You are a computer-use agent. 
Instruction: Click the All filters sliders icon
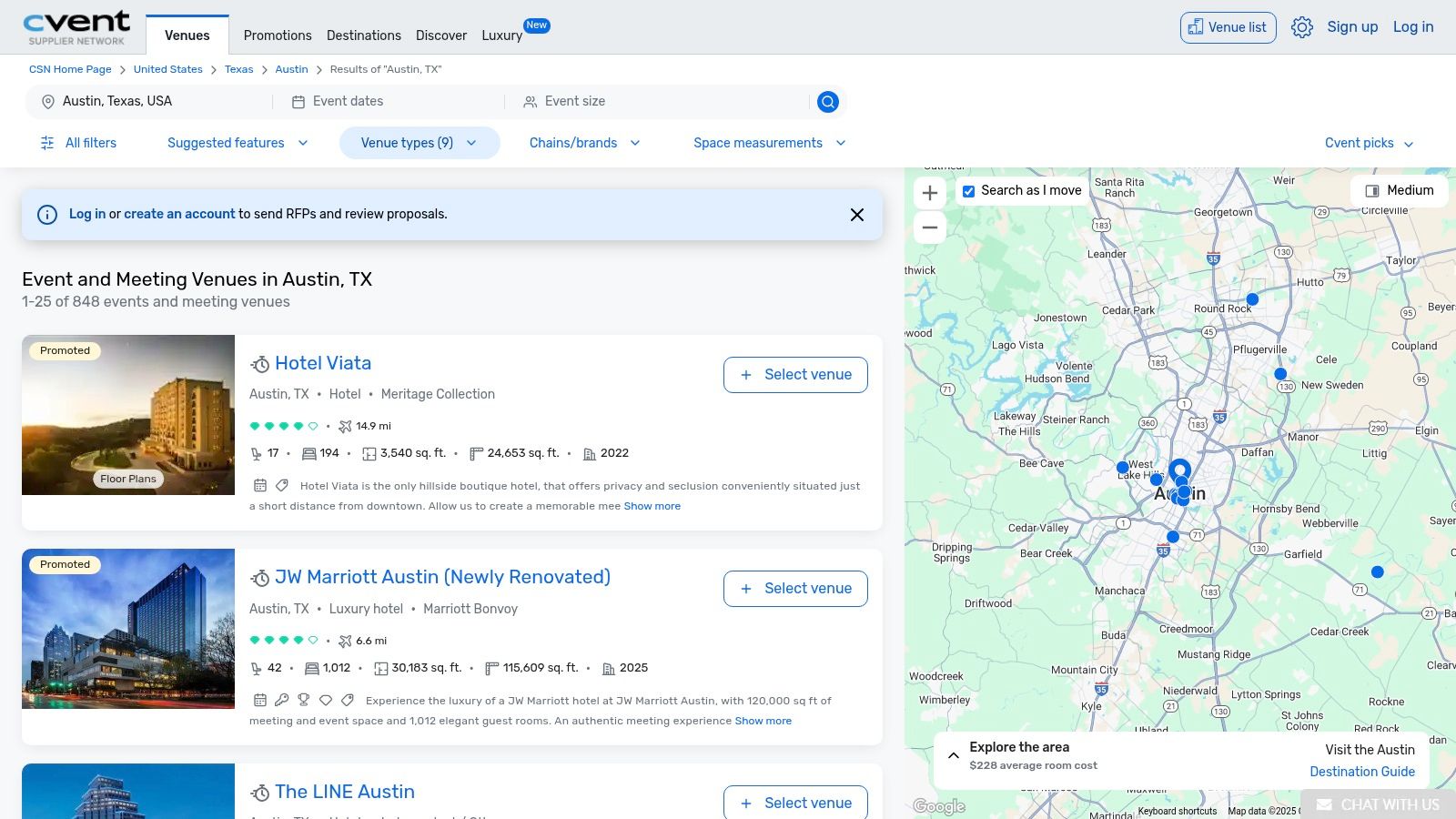click(47, 143)
